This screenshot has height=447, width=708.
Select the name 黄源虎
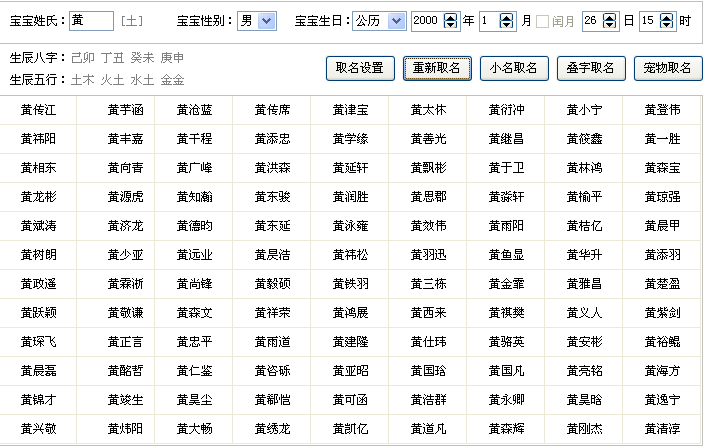pyautogui.click(x=125, y=197)
